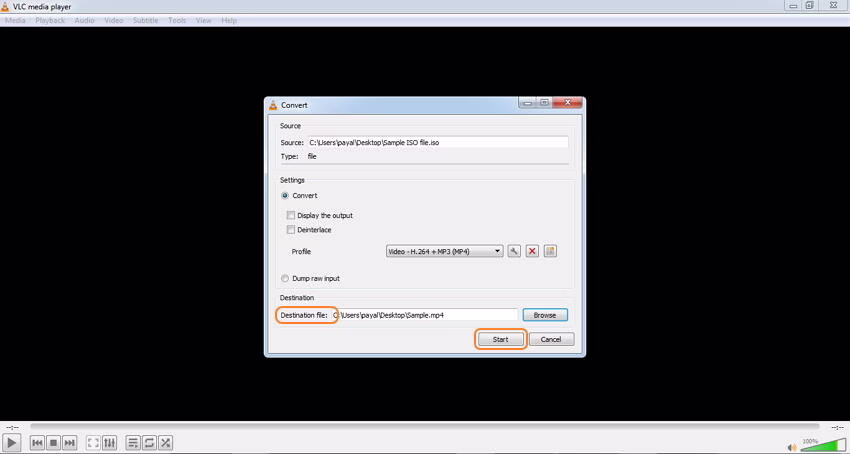The image size is (850, 454).
Task: Skip to next media track
Action: [x=69, y=443]
